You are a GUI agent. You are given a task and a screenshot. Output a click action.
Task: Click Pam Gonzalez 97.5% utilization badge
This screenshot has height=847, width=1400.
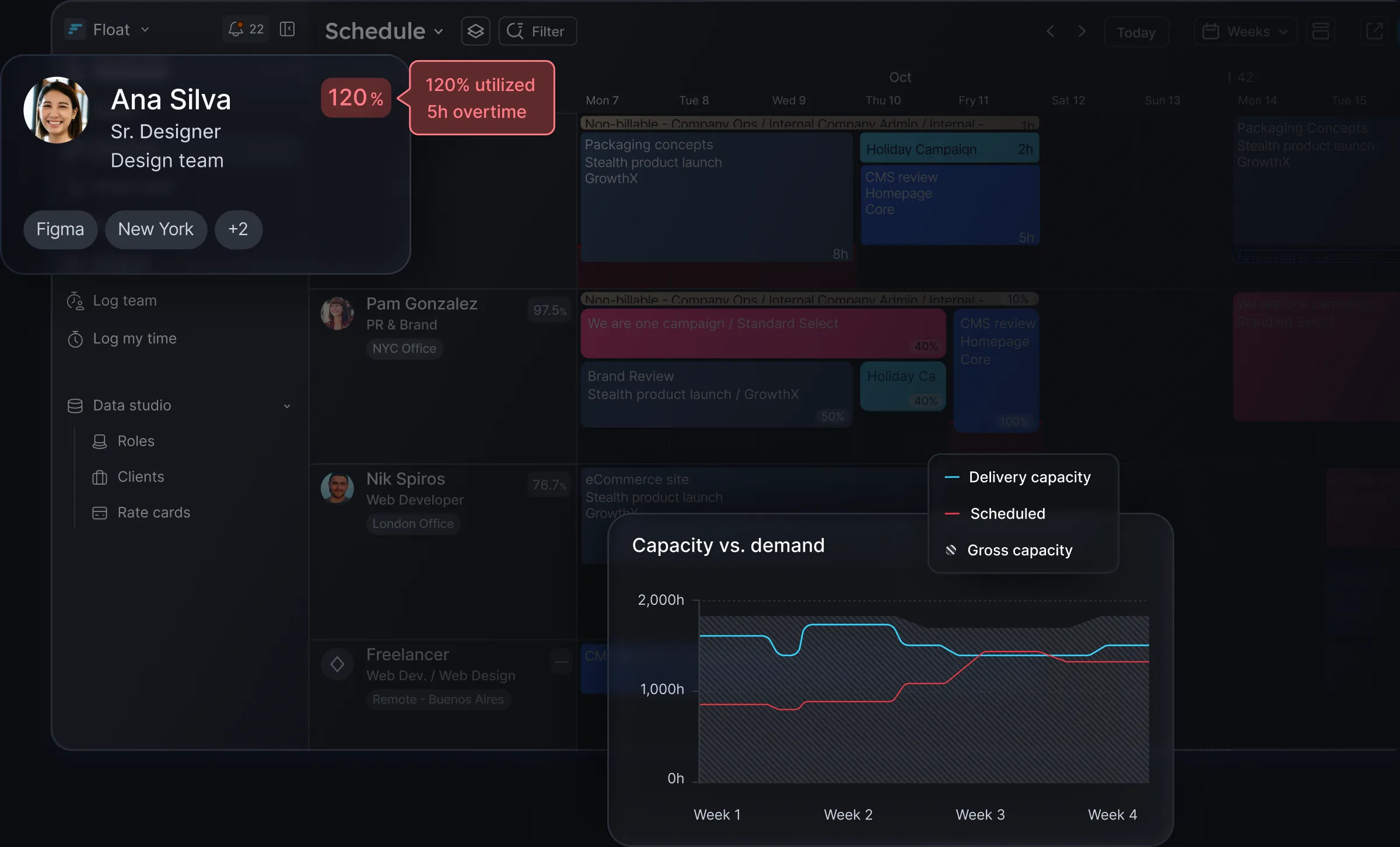pyautogui.click(x=549, y=310)
